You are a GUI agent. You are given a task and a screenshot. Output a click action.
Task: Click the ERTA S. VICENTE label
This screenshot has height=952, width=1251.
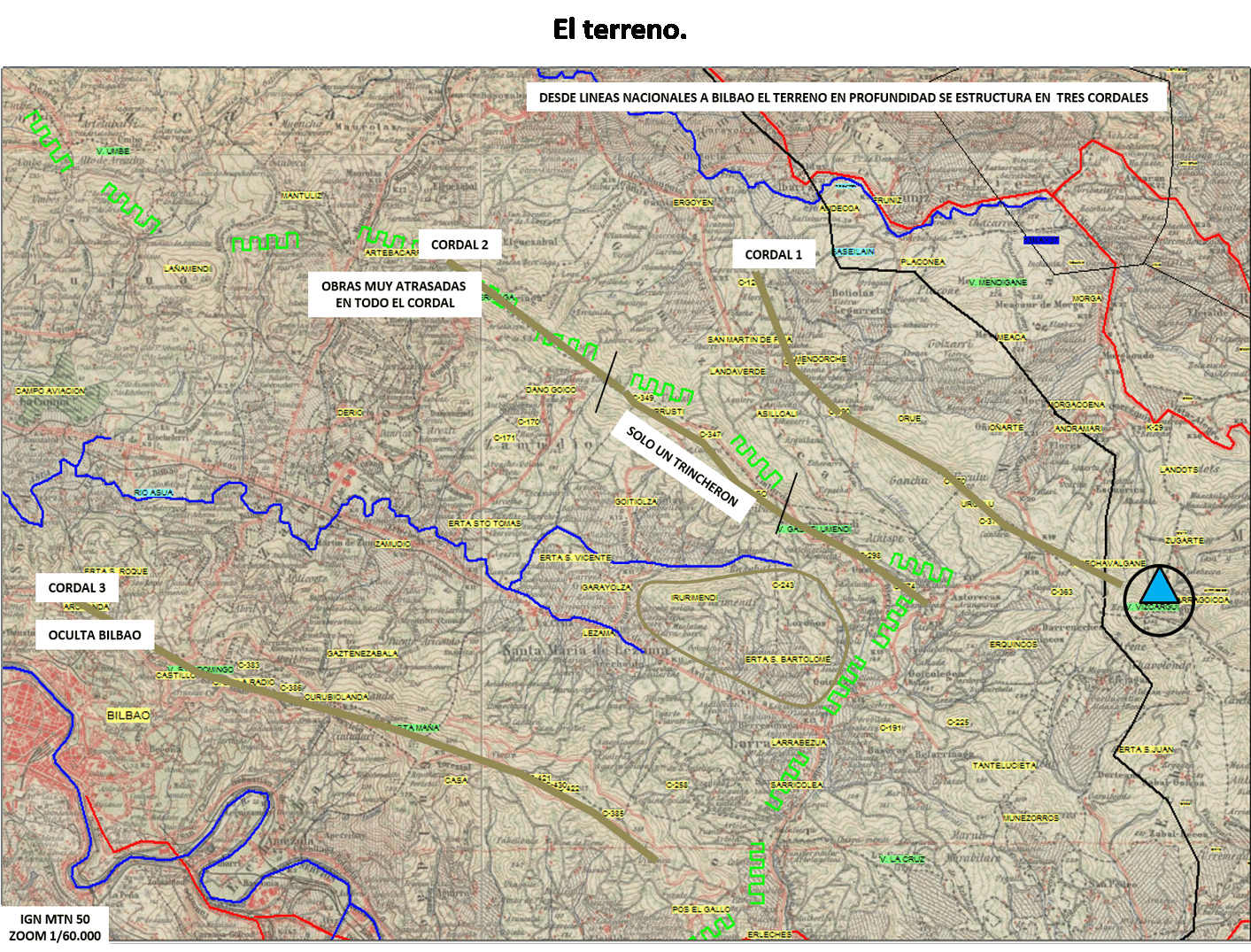click(575, 558)
